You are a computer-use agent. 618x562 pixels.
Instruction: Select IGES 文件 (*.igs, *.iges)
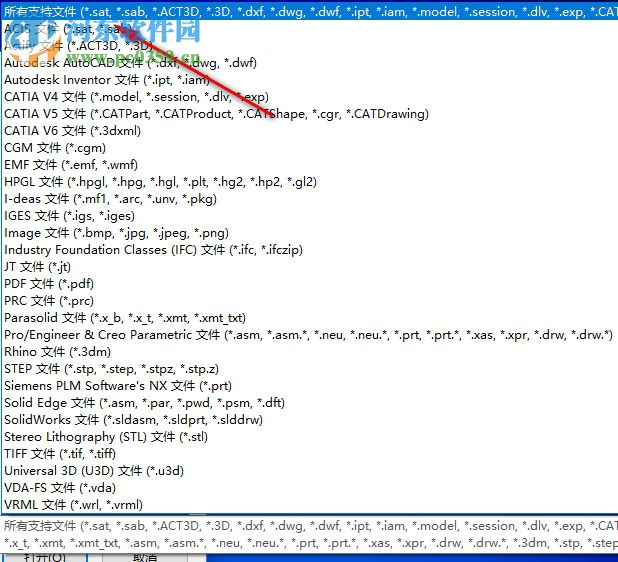click(310, 216)
